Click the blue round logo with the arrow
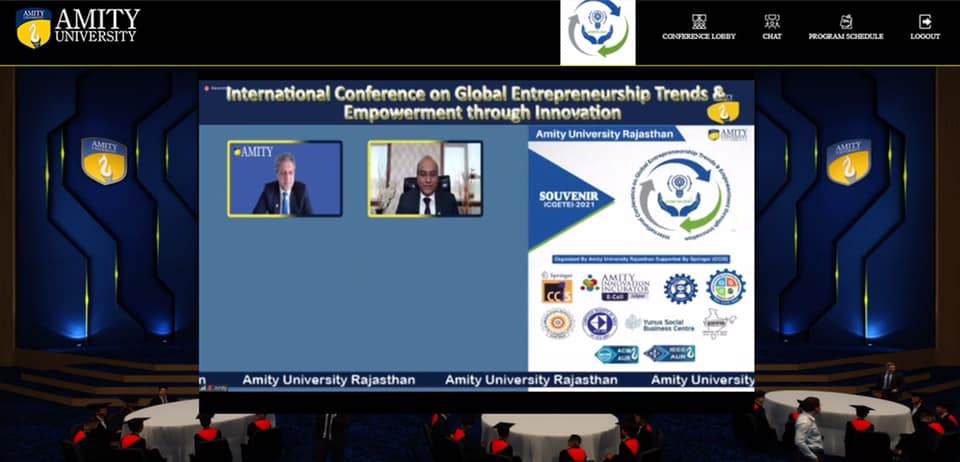This screenshot has height=462, width=960. tap(599, 323)
